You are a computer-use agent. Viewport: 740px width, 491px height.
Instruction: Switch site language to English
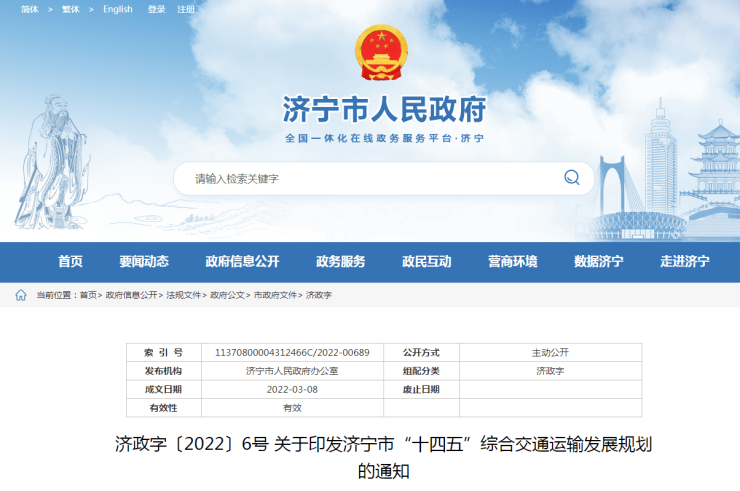[117, 9]
